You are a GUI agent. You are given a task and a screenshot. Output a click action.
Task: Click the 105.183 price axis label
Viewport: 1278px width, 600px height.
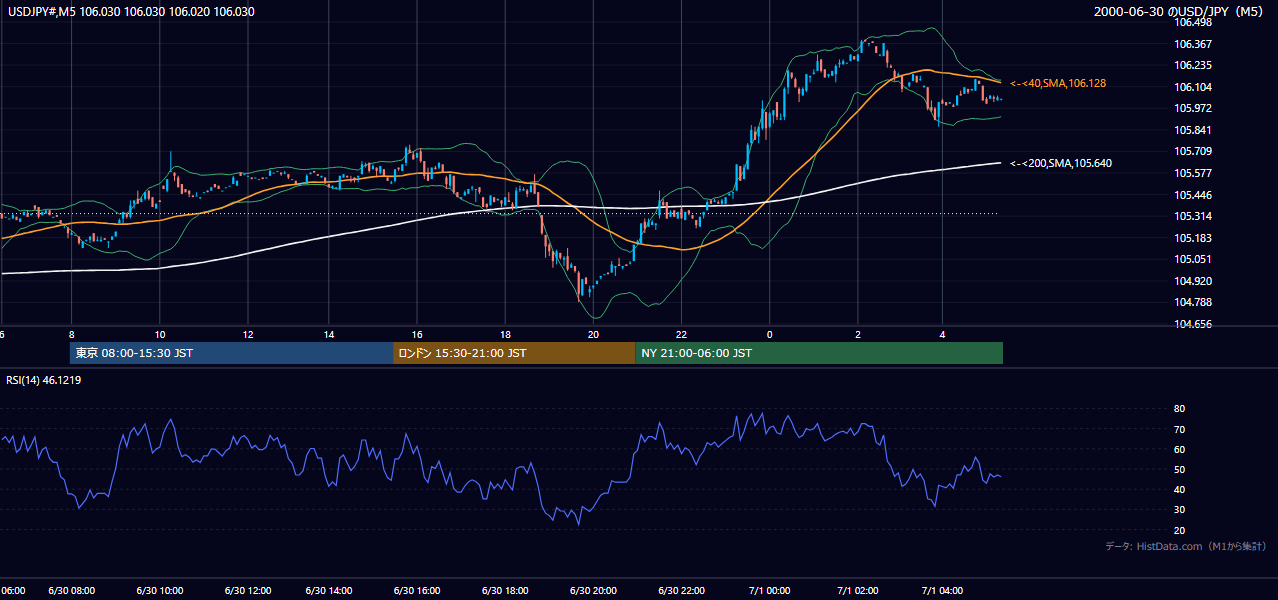[x=1192, y=238]
